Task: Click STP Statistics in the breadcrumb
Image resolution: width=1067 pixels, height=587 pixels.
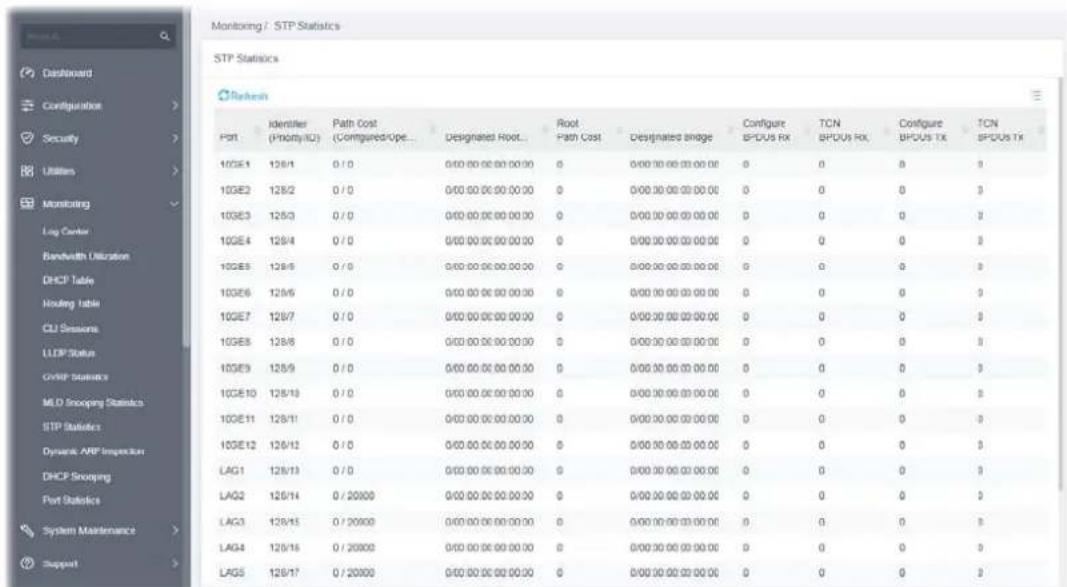Action: click(x=307, y=26)
